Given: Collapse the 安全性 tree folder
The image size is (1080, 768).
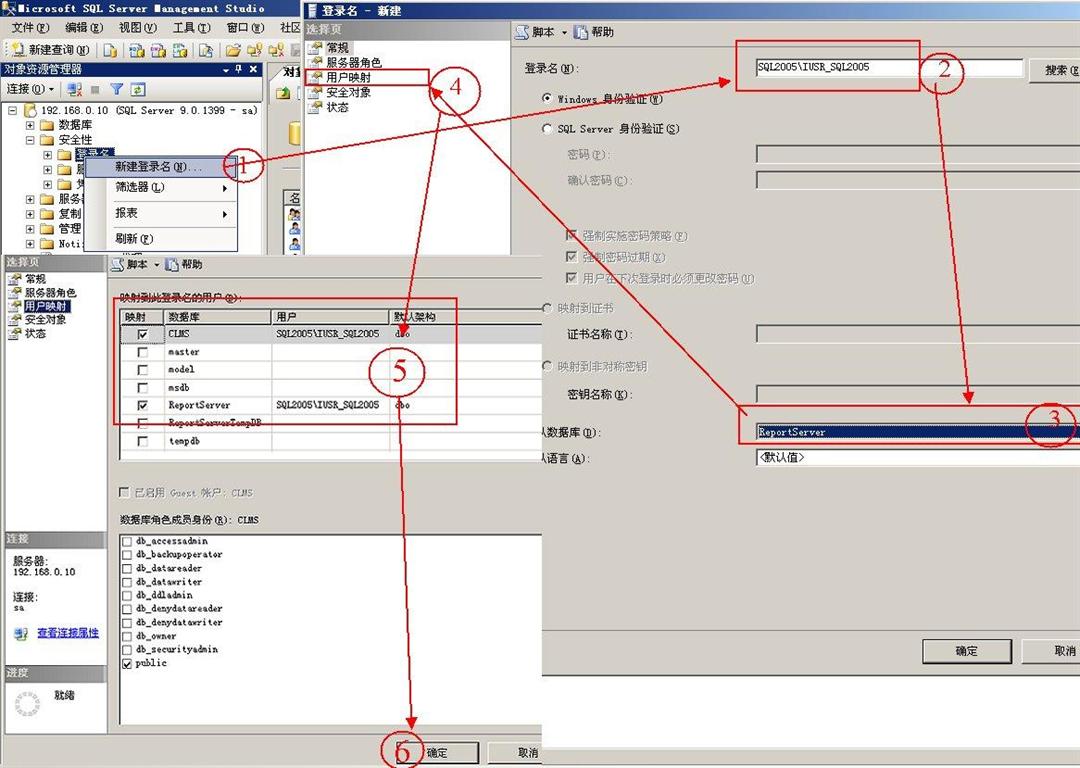Looking at the screenshot, I should click(30, 140).
